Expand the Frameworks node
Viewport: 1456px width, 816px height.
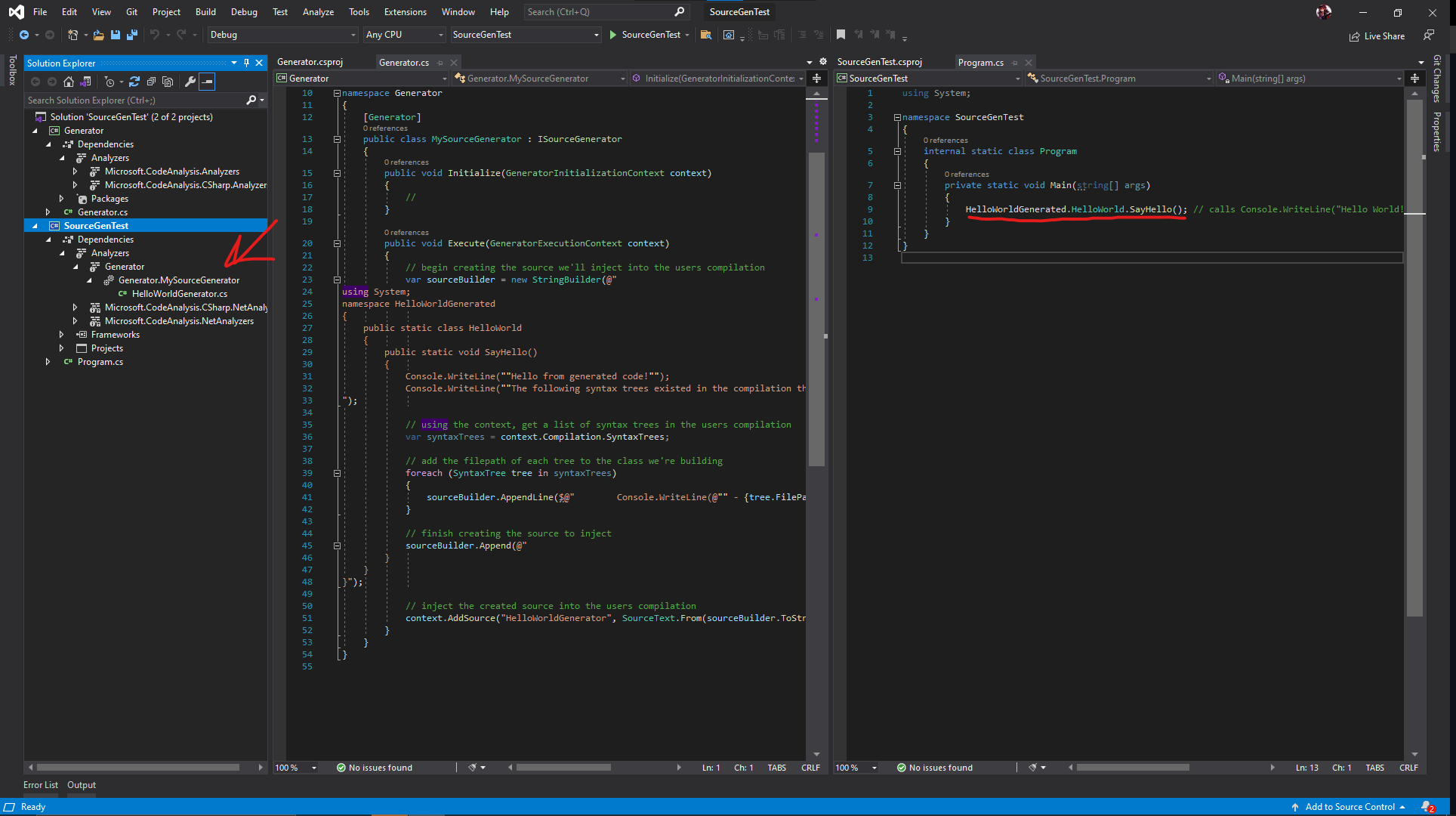pyautogui.click(x=62, y=335)
